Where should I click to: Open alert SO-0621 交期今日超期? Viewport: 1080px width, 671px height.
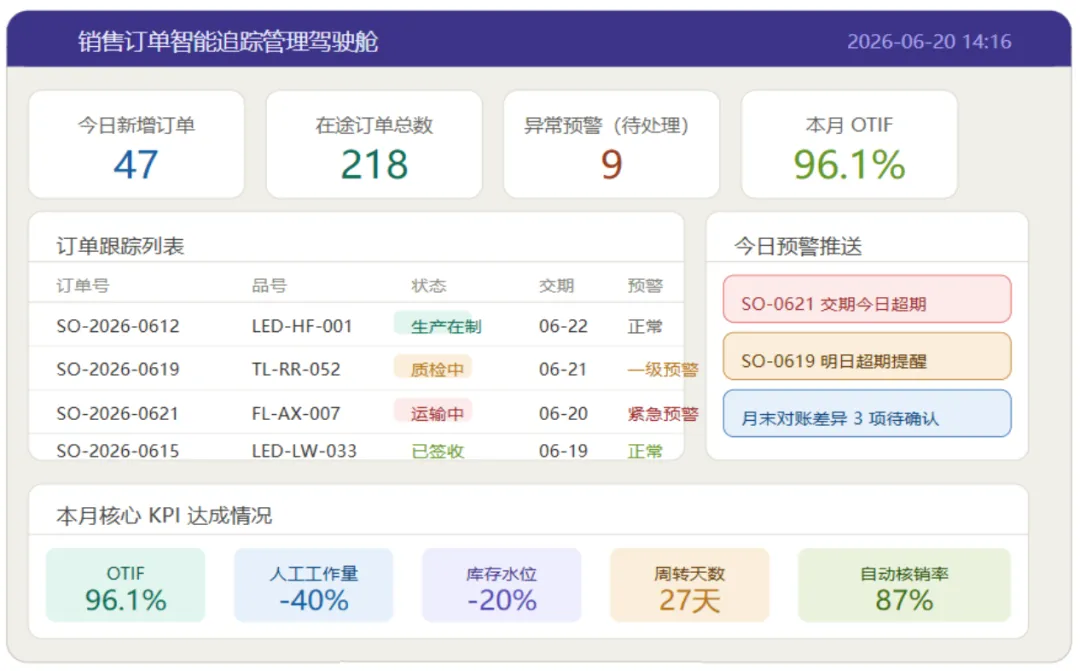coord(867,299)
